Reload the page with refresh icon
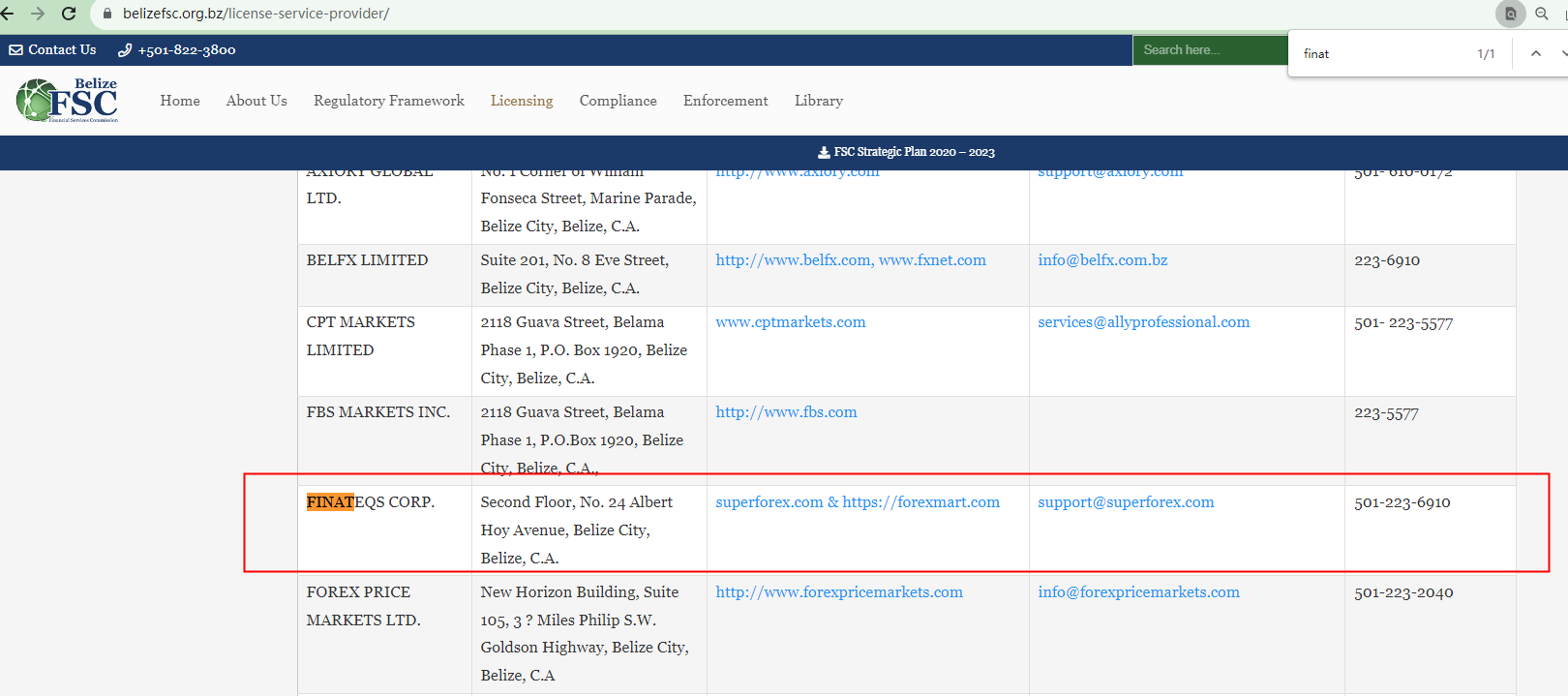The image size is (1568, 696). 69,14
